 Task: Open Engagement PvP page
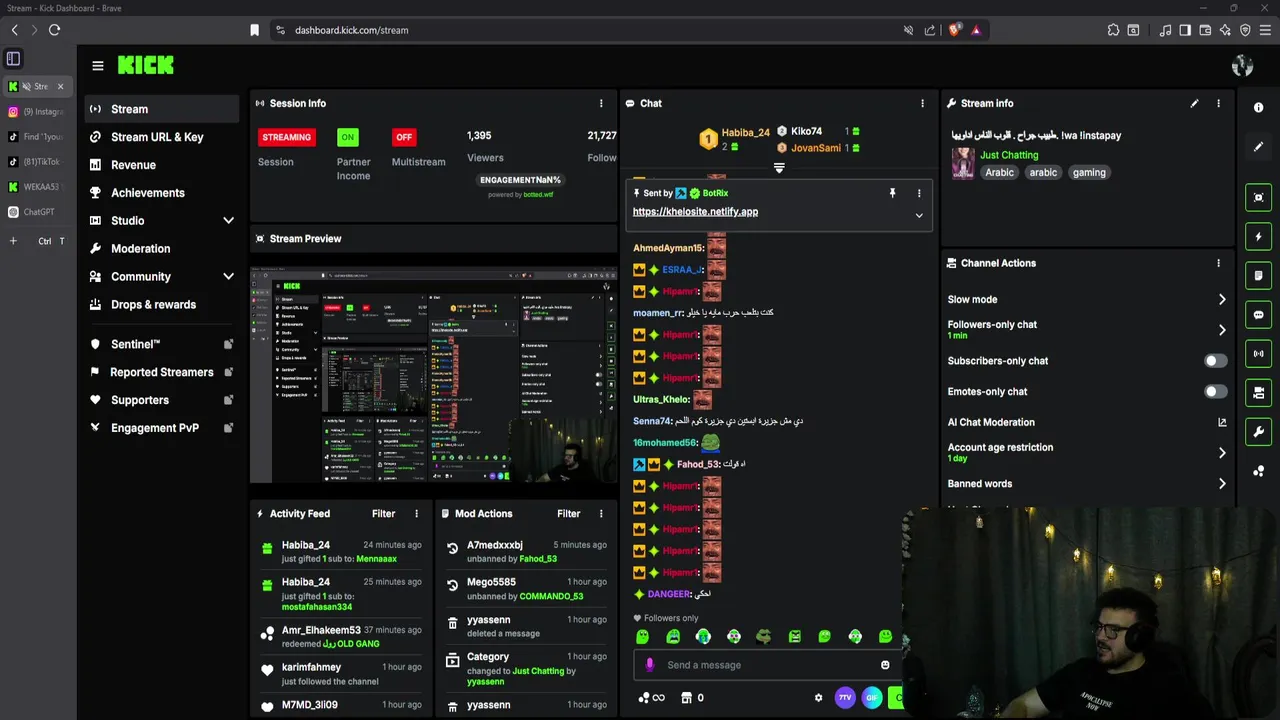155,428
